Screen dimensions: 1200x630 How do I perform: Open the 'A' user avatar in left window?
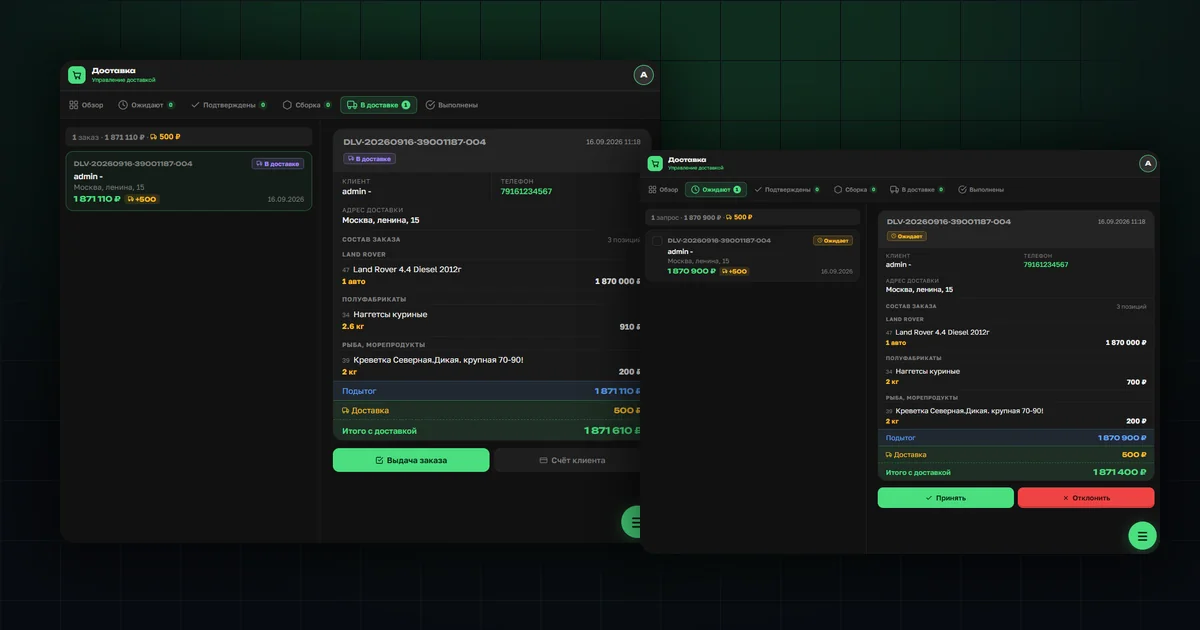(x=644, y=75)
